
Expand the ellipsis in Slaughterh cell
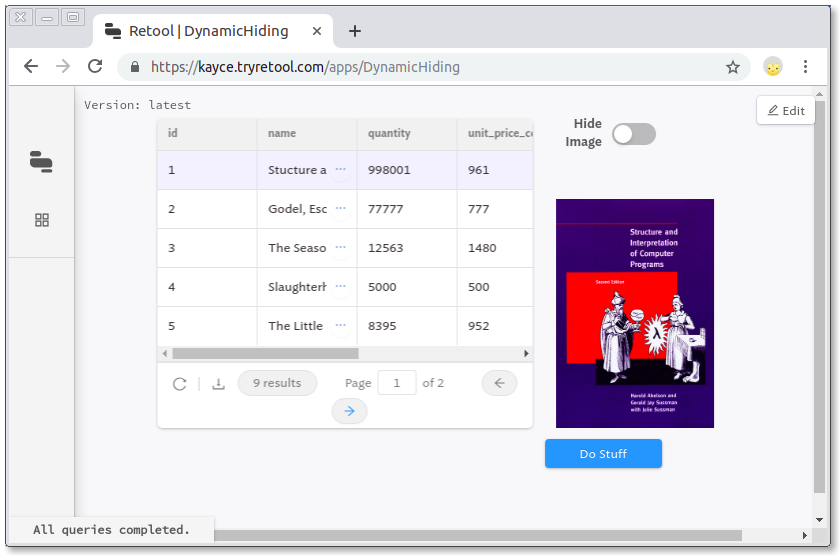pos(340,287)
